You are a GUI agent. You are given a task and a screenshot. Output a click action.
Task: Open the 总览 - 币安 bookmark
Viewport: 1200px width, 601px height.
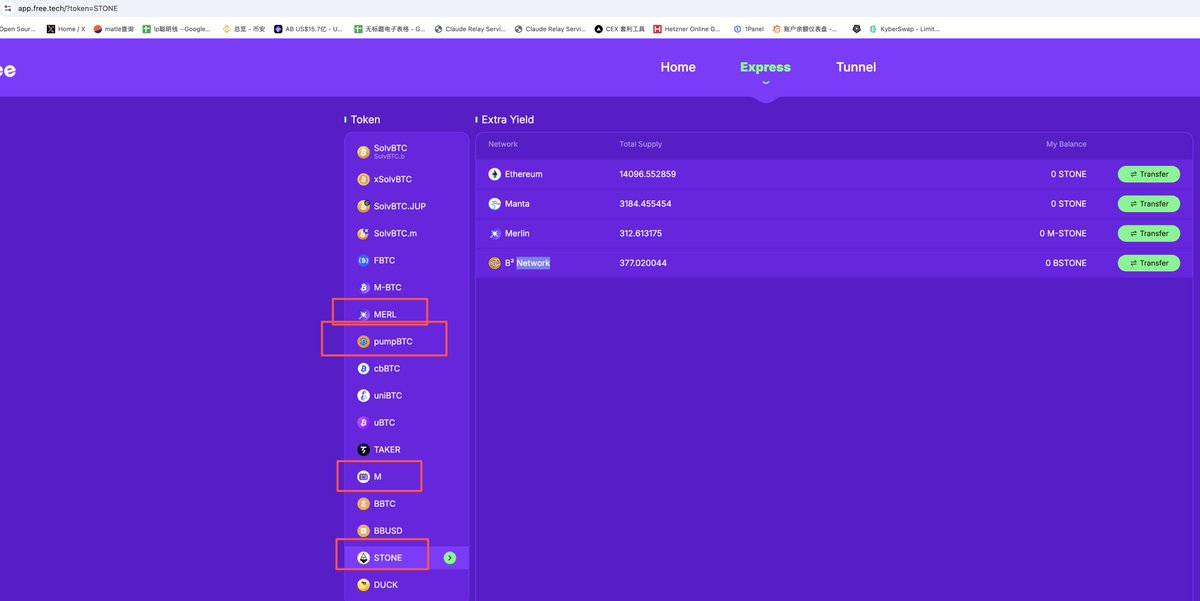[x=243, y=29]
